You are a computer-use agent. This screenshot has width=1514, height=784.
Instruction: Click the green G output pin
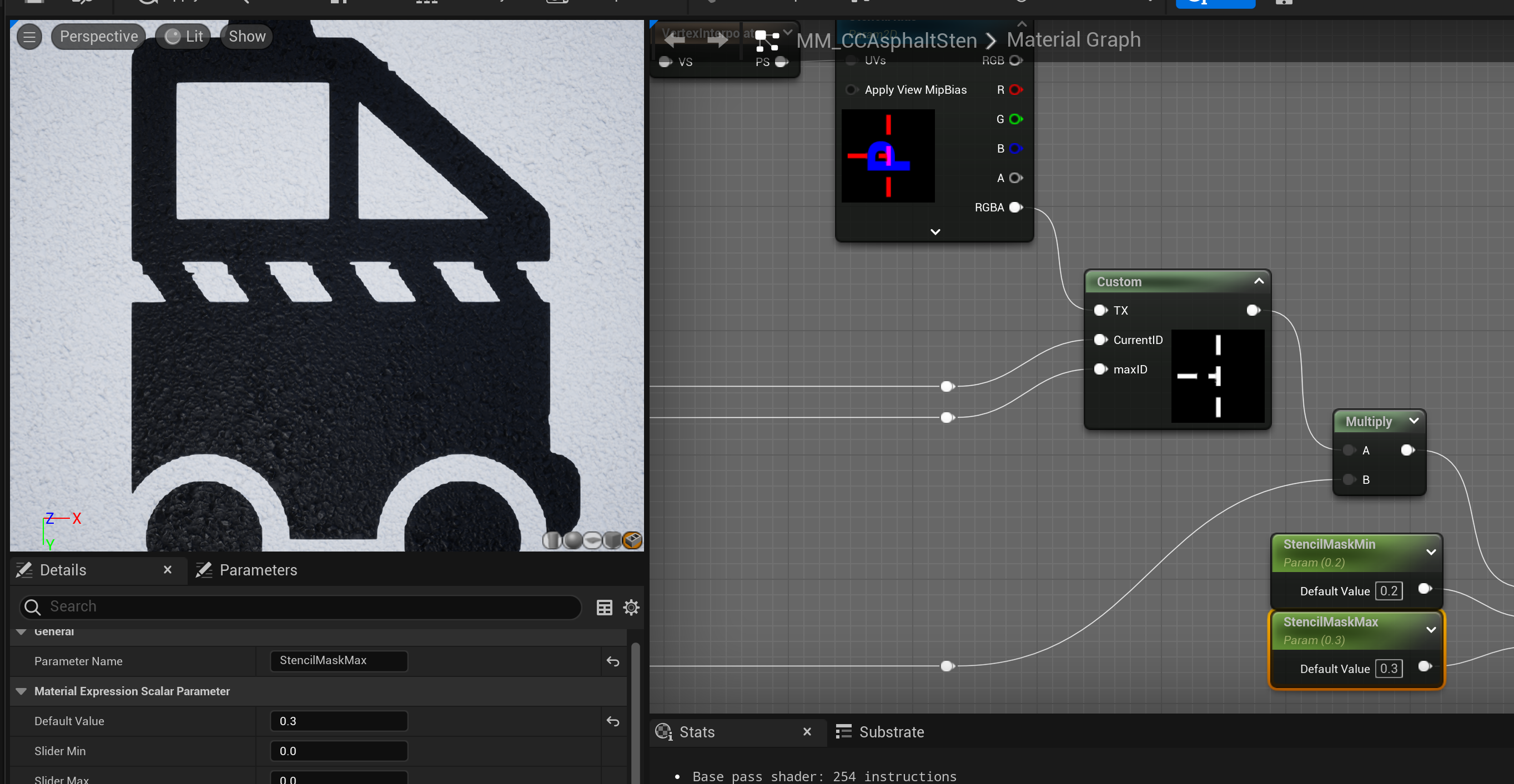coord(1015,119)
